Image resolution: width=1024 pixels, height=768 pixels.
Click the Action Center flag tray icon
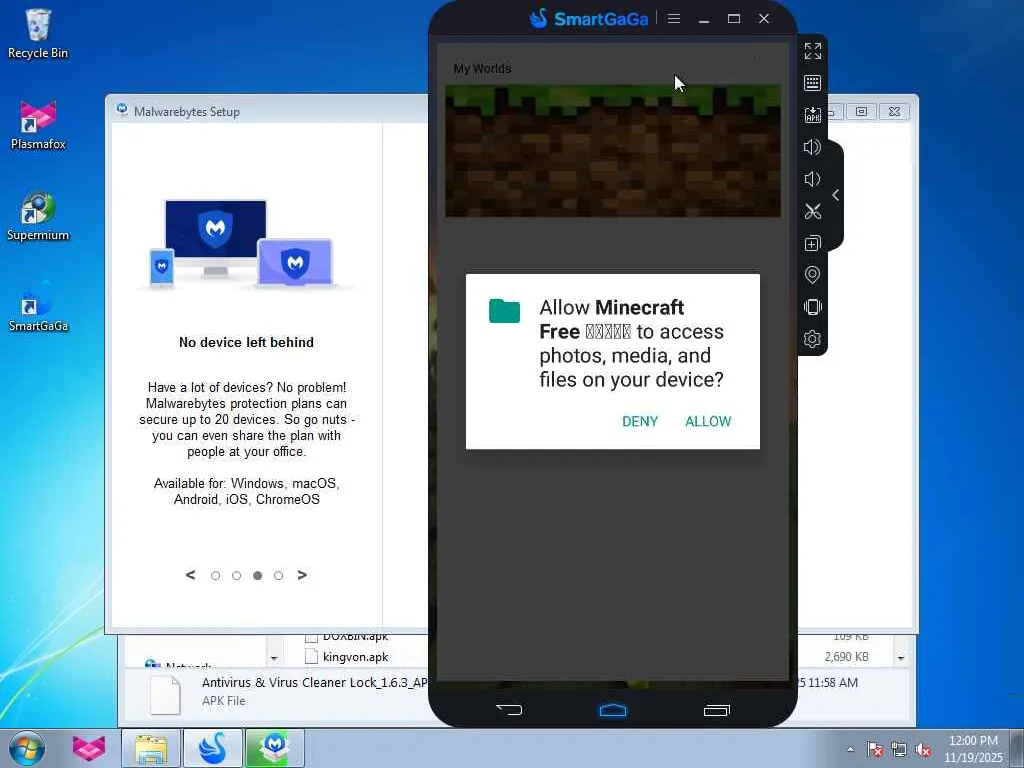tap(875, 749)
